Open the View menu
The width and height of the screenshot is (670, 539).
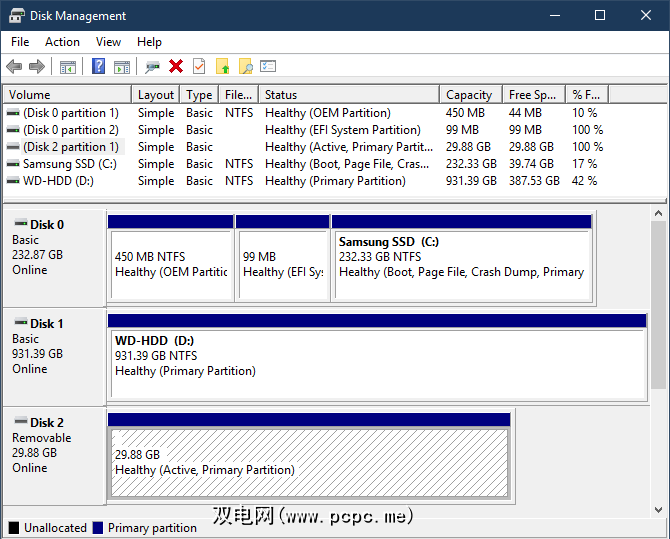point(108,42)
